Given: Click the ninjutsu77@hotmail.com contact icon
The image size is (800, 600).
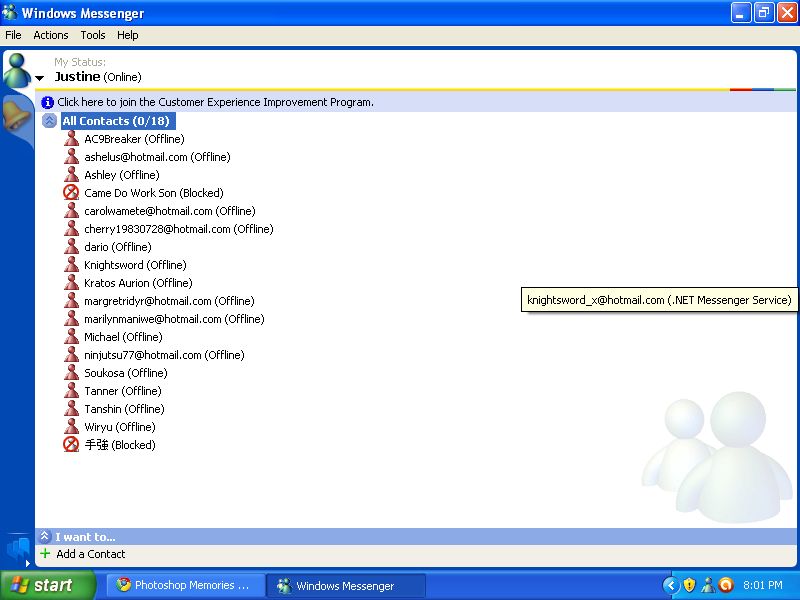Looking at the screenshot, I should coord(71,355).
